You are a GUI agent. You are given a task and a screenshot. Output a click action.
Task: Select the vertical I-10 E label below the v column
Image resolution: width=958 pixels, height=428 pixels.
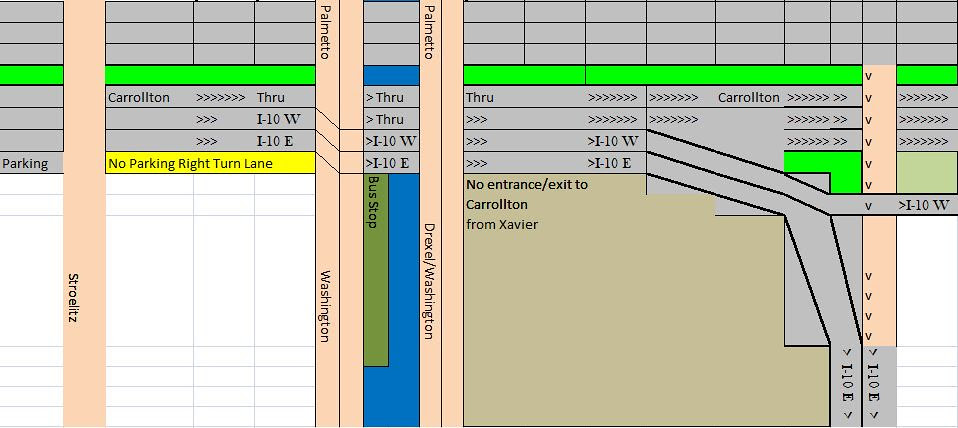pyautogui.click(x=872, y=384)
